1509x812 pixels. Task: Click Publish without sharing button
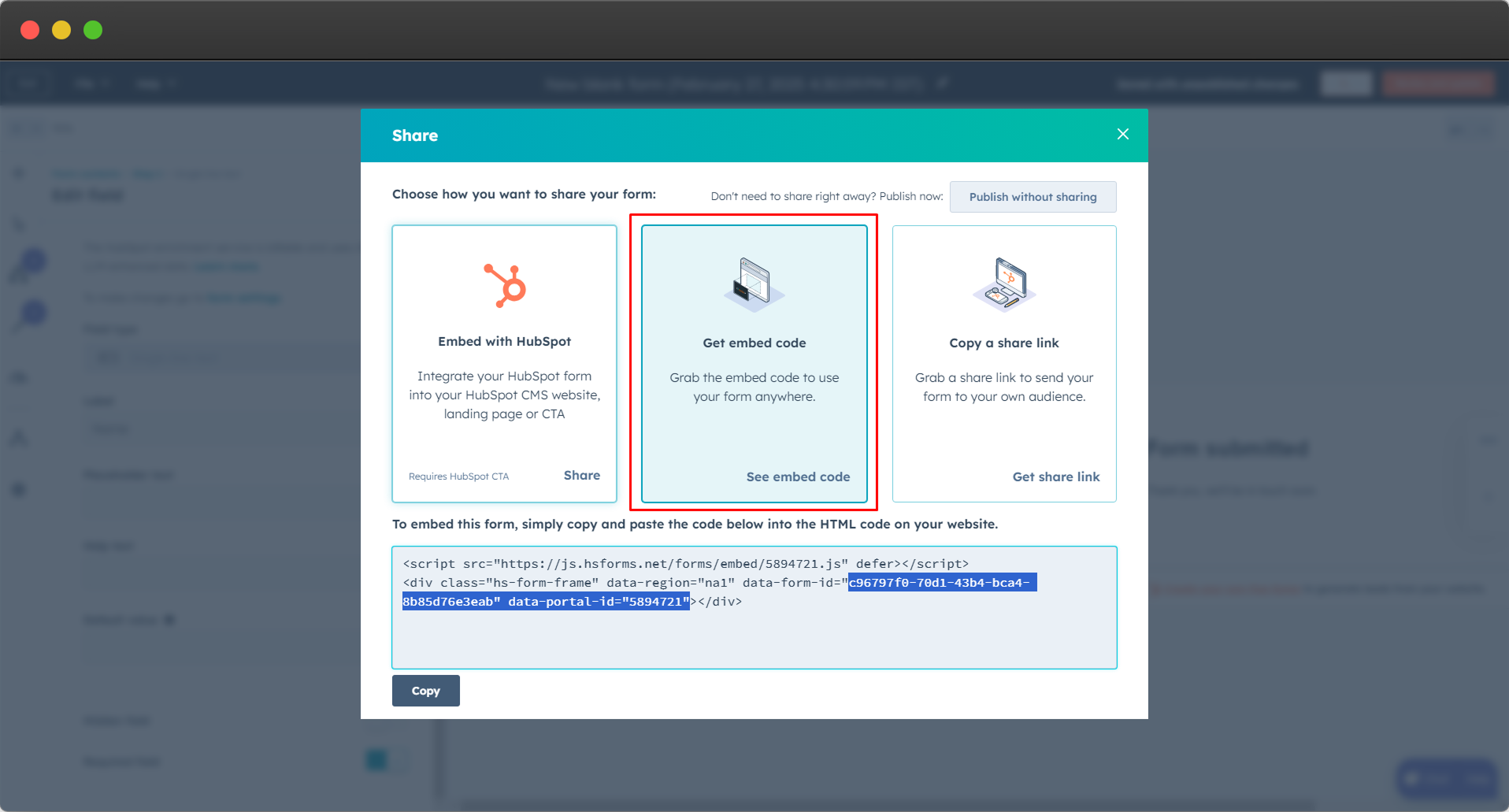(1033, 197)
